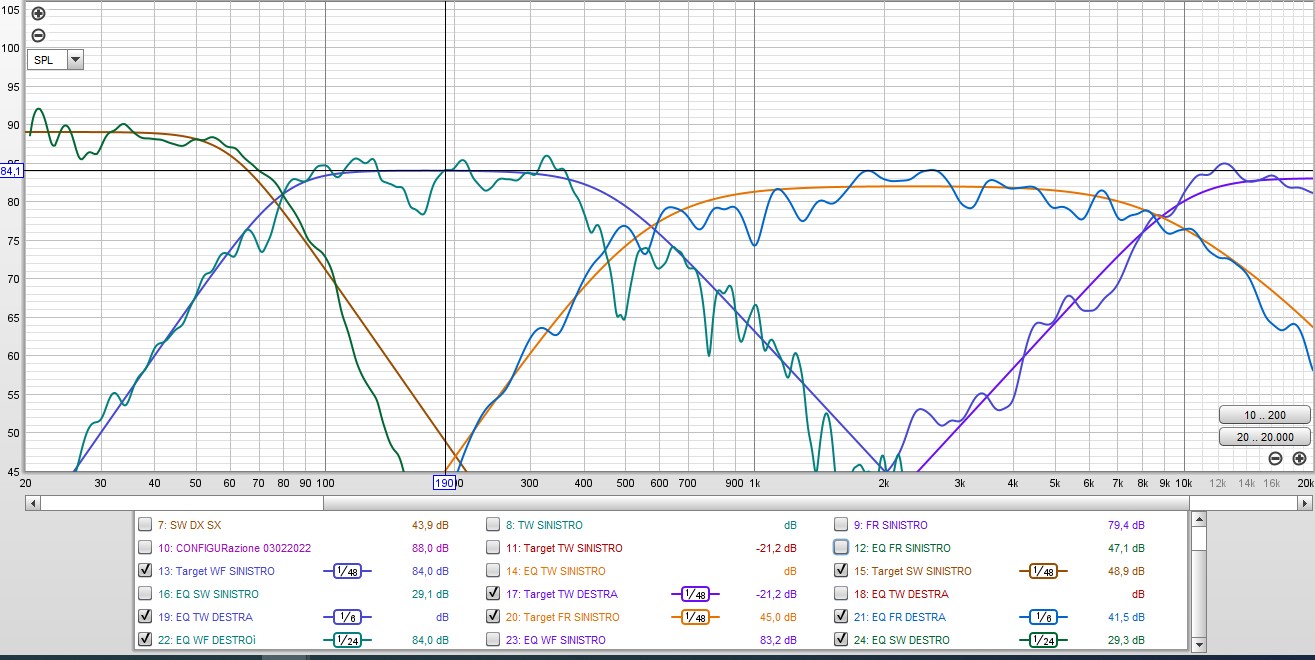Viewport: 1315px width, 660px height.
Task: Uncheck the 22: EQ WF DESTROì checkbox
Action: 146,640
